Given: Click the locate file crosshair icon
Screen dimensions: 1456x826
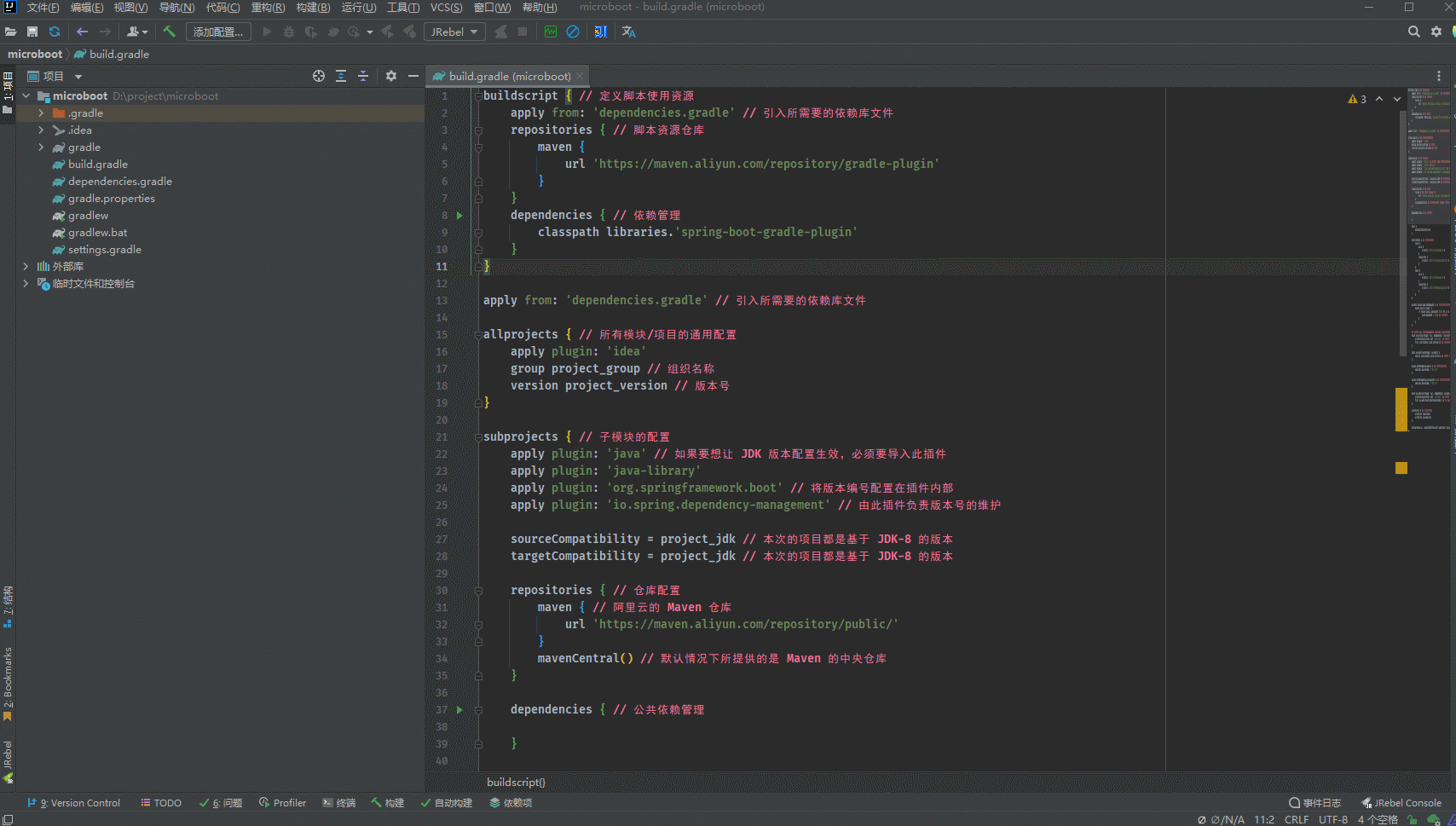Looking at the screenshot, I should tap(319, 76).
